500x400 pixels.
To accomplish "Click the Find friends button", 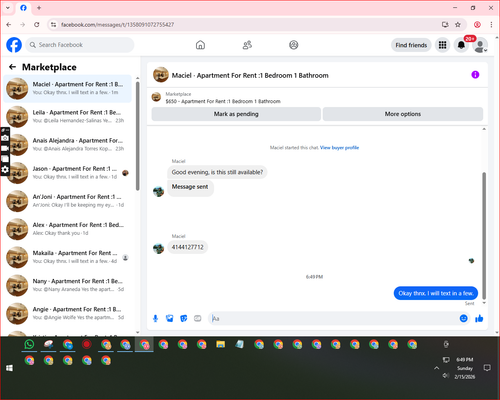I will (x=411, y=45).
